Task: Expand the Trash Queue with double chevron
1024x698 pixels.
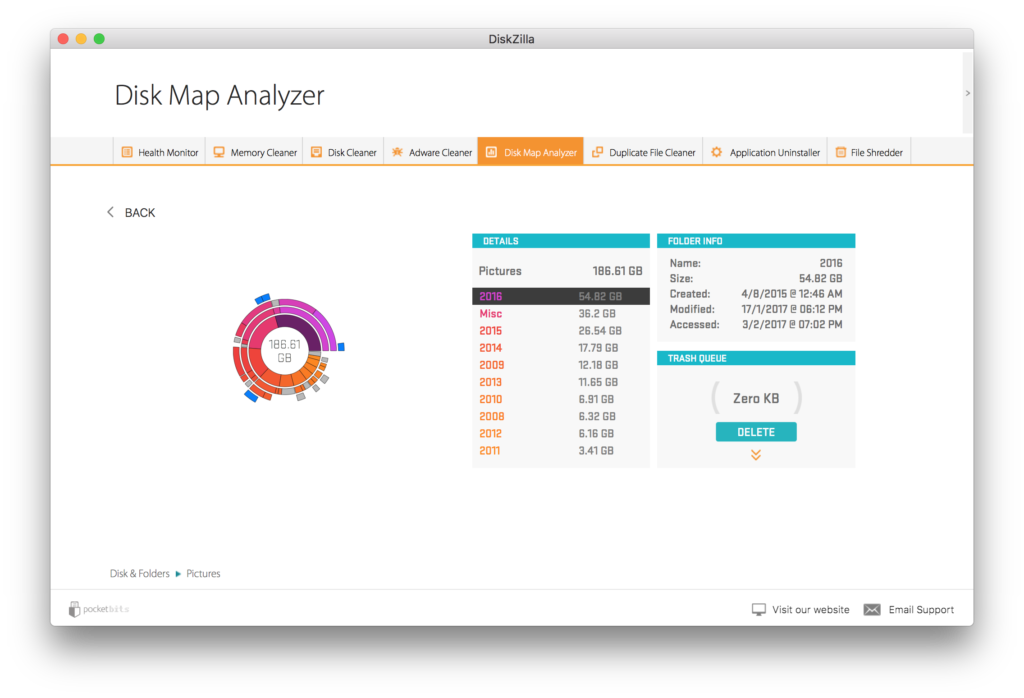Action: click(756, 455)
